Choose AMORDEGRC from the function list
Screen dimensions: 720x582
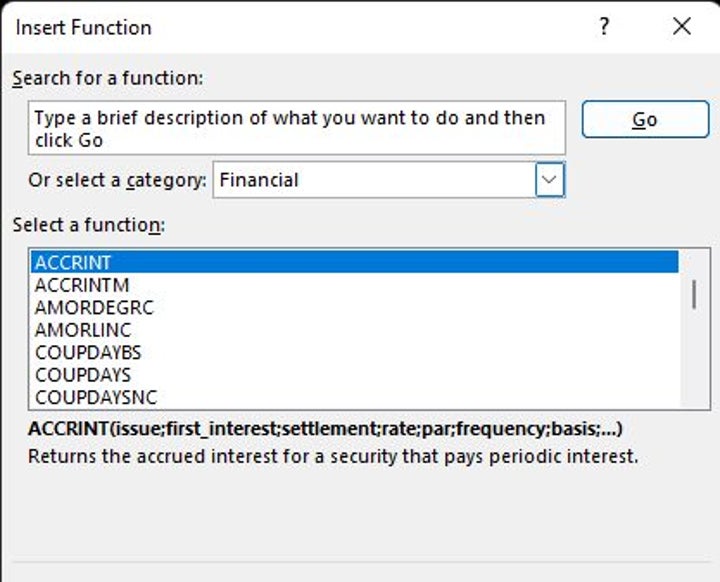(94, 307)
